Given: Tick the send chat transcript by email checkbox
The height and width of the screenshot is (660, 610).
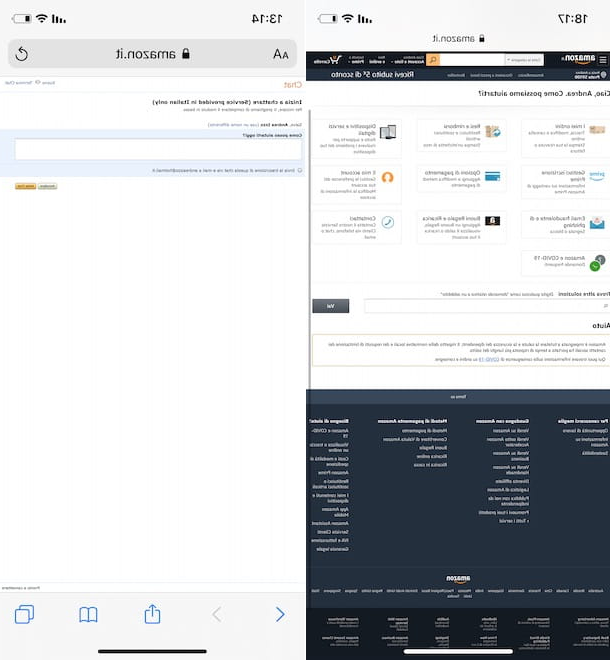Looking at the screenshot, I should (300, 170).
